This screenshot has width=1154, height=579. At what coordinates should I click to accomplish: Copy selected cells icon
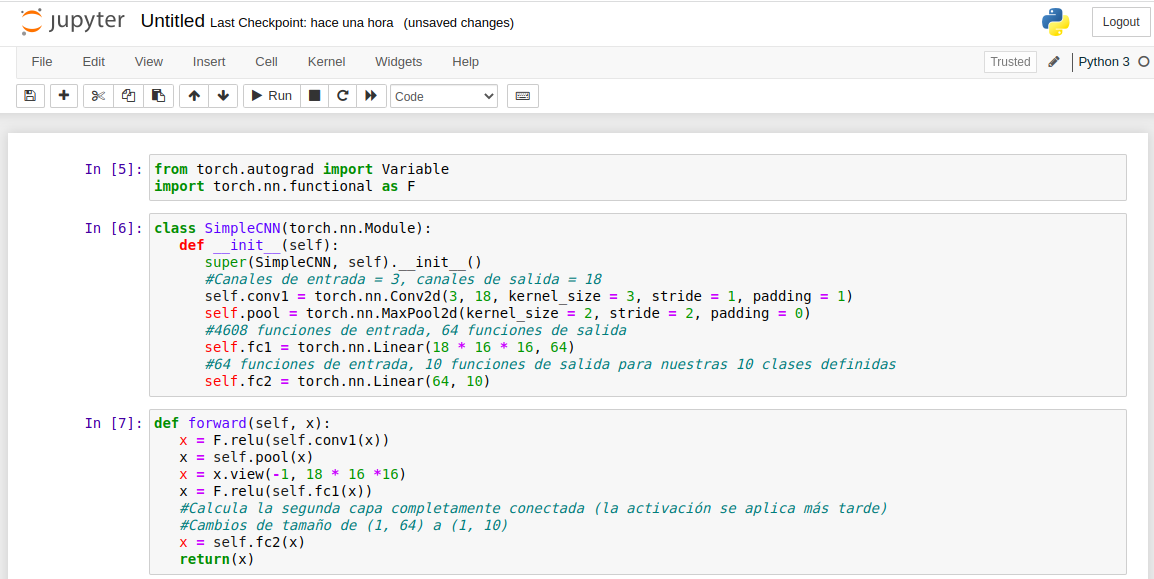pyautogui.click(x=128, y=96)
